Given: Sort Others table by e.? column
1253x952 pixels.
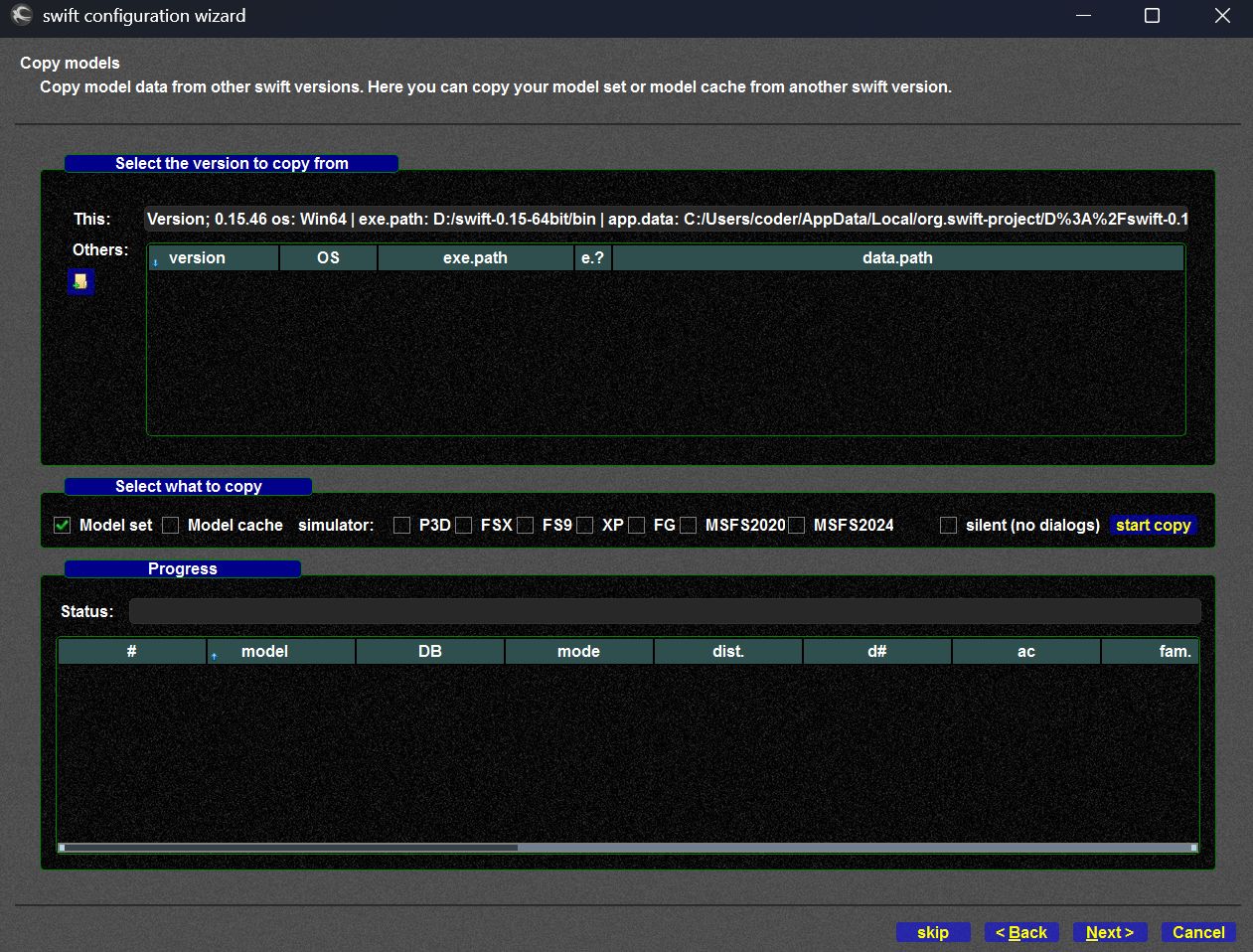Looking at the screenshot, I should click(592, 257).
